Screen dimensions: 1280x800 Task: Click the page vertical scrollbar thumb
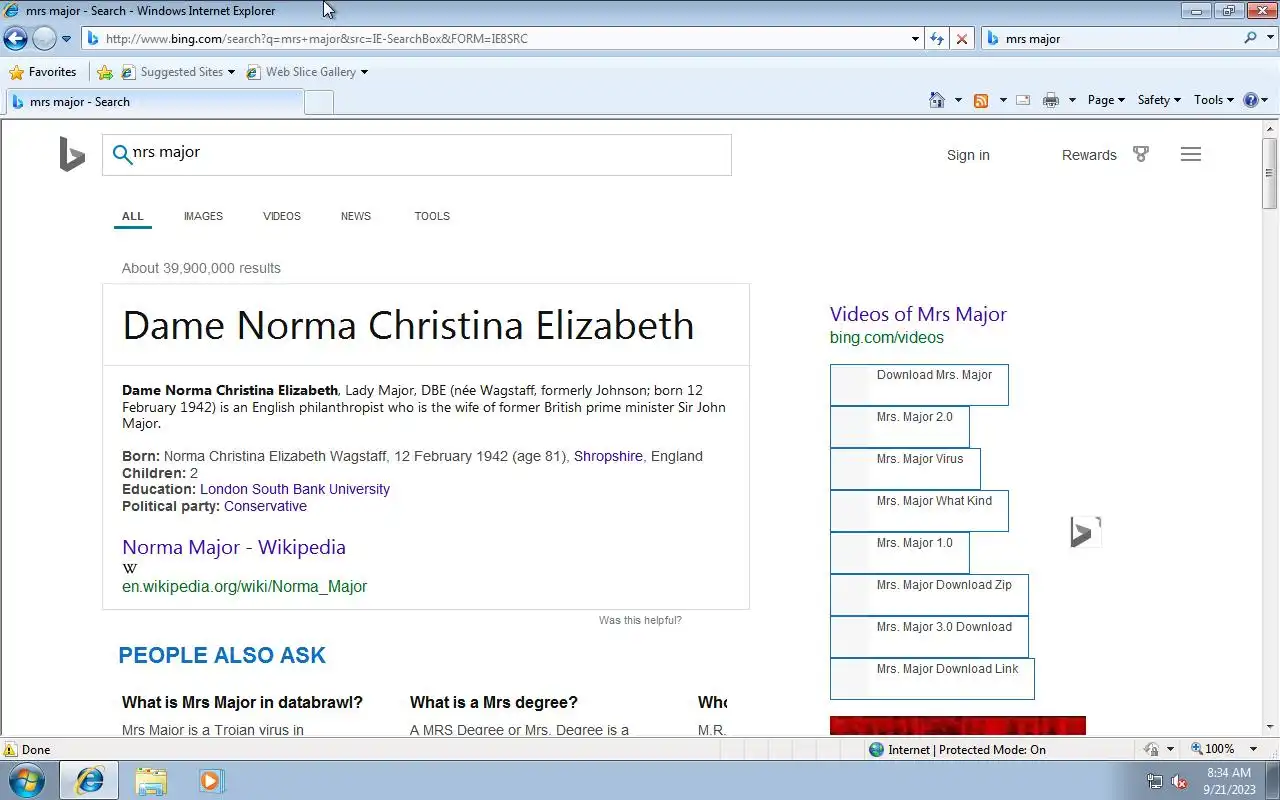(x=1270, y=173)
